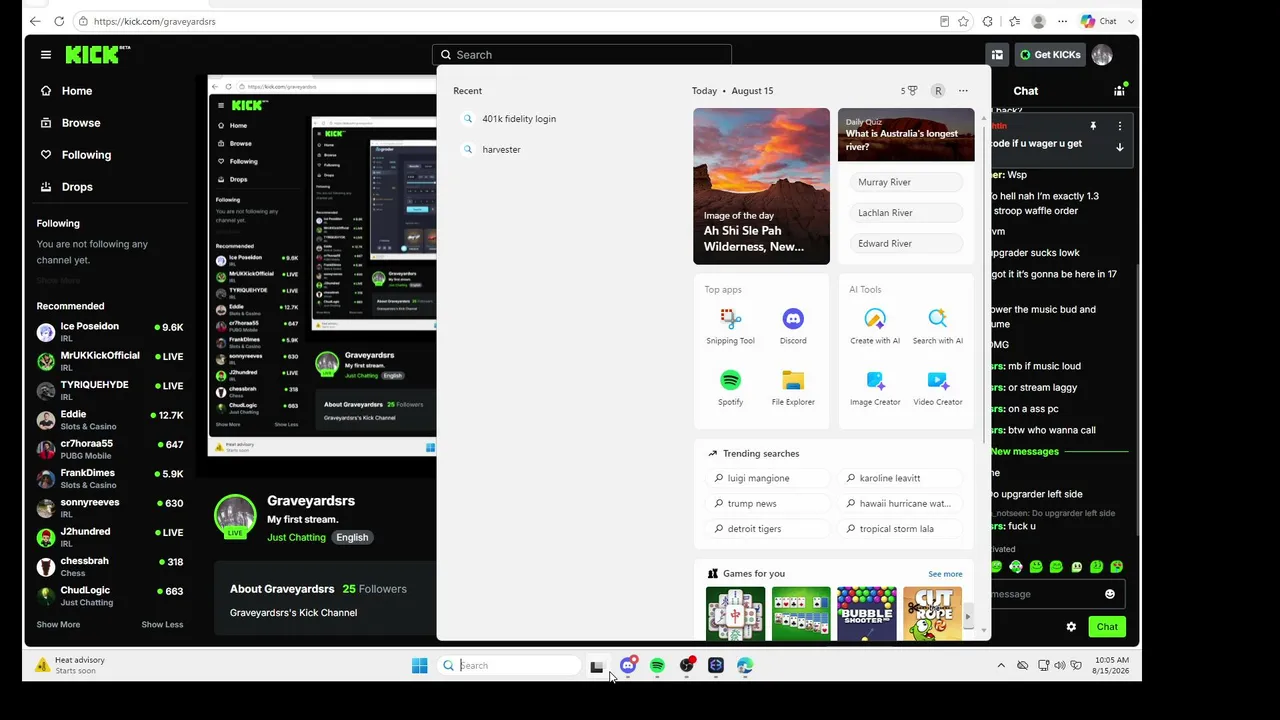
Task: Send message with green Chat button
Action: [x=1107, y=627]
